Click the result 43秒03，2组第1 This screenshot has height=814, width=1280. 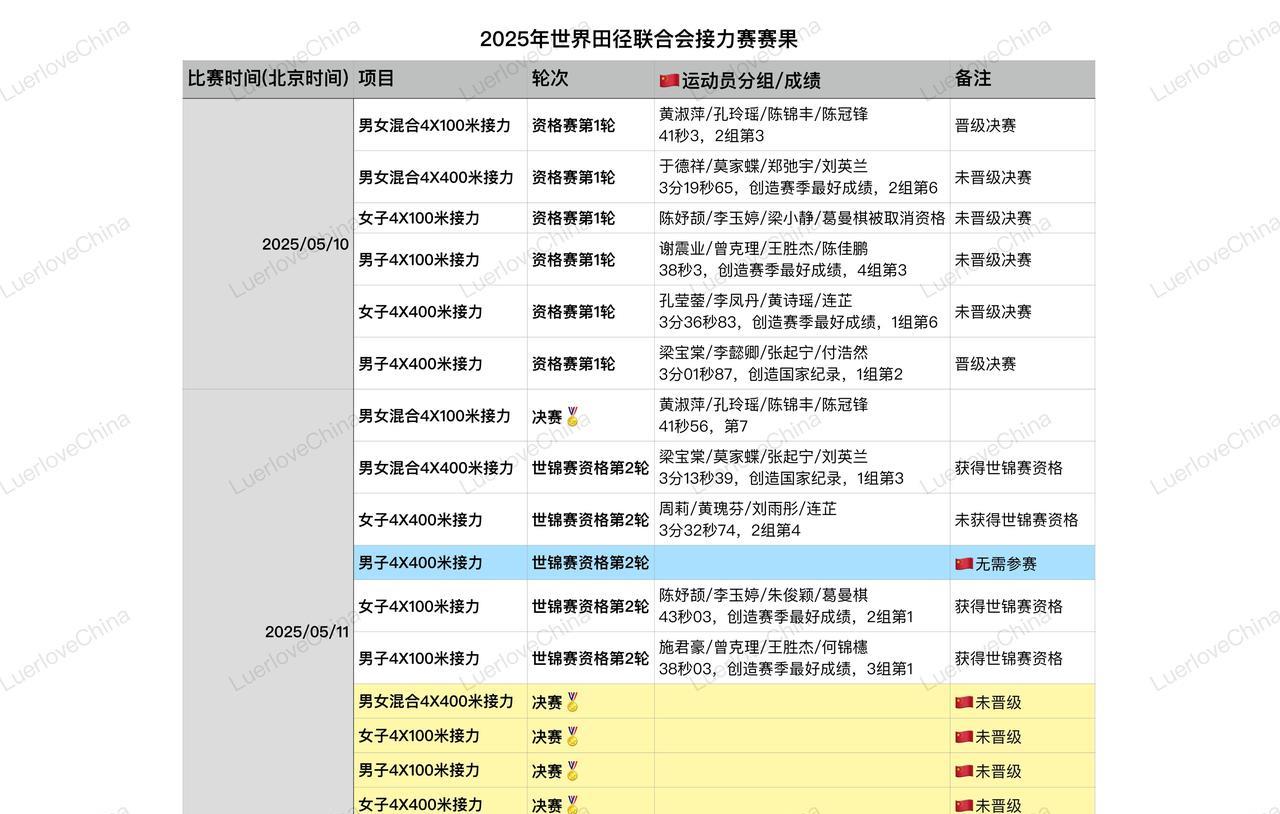click(786, 615)
